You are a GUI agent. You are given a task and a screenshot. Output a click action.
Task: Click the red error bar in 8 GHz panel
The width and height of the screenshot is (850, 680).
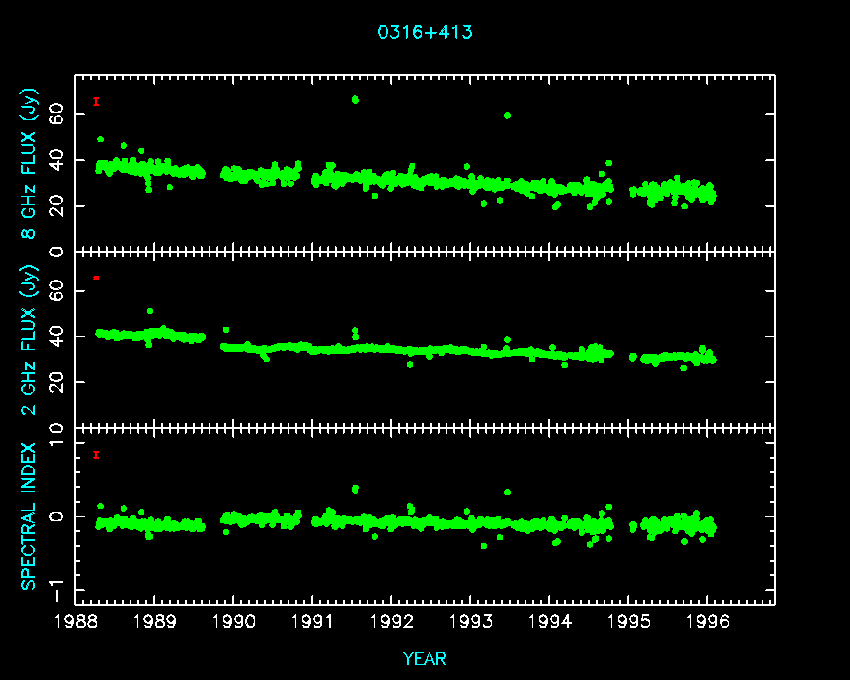96,101
